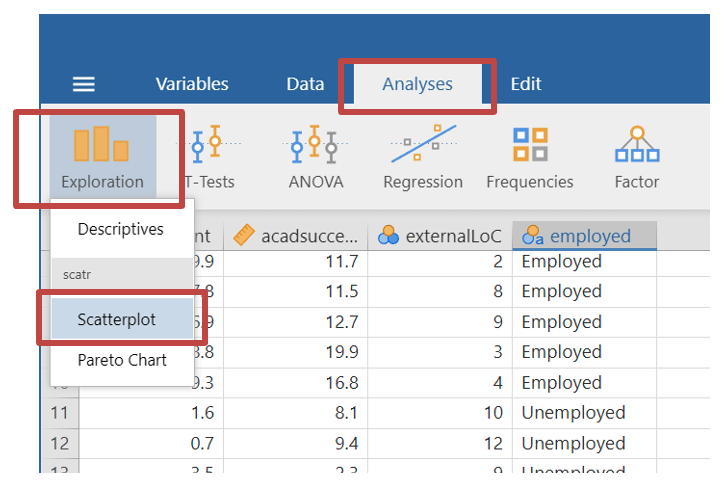The height and width of the screenshot is (495, 725).
Task: Switch to the Edit tab
Action: tap(526, 84)
